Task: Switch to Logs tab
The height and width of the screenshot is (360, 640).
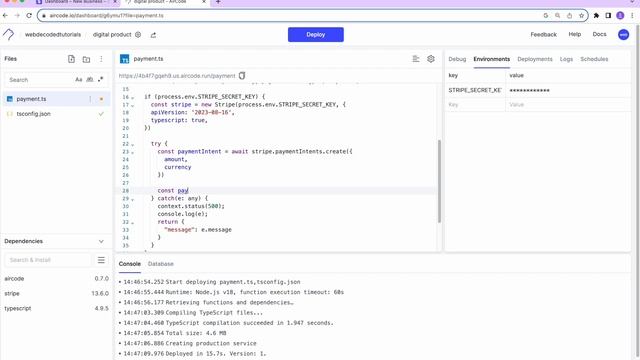Action: (566, 59)
